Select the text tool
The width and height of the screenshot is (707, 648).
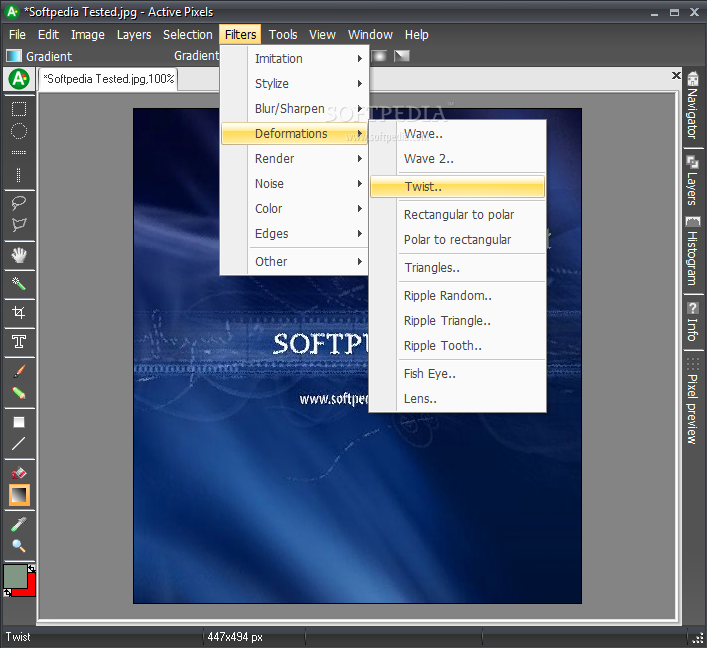pyautogui.click(x=18, y=341)
